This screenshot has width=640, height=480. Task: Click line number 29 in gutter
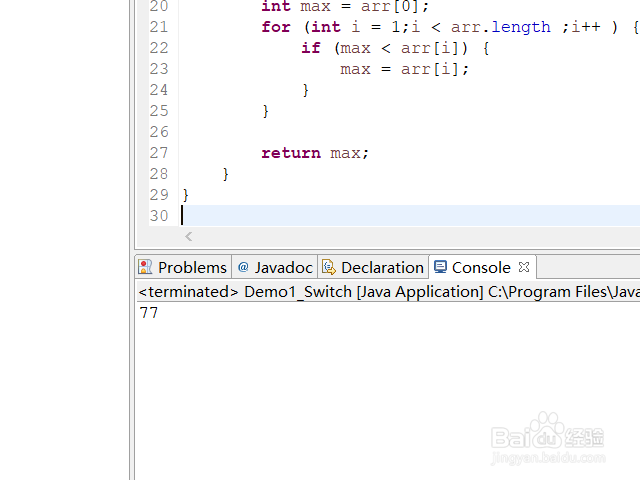pyautogui.click(x=159, y=195)
